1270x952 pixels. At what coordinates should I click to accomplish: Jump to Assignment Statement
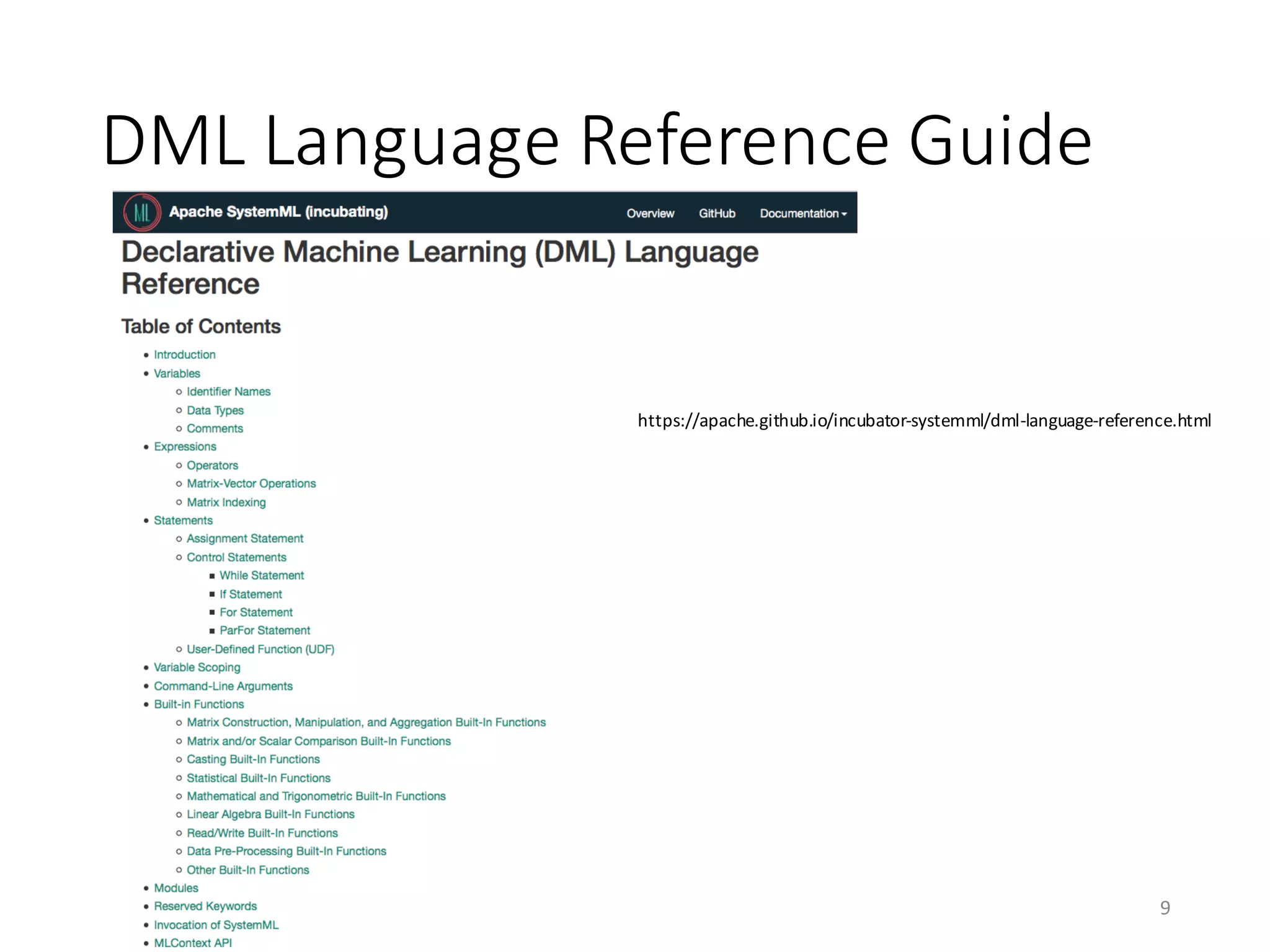245,539
